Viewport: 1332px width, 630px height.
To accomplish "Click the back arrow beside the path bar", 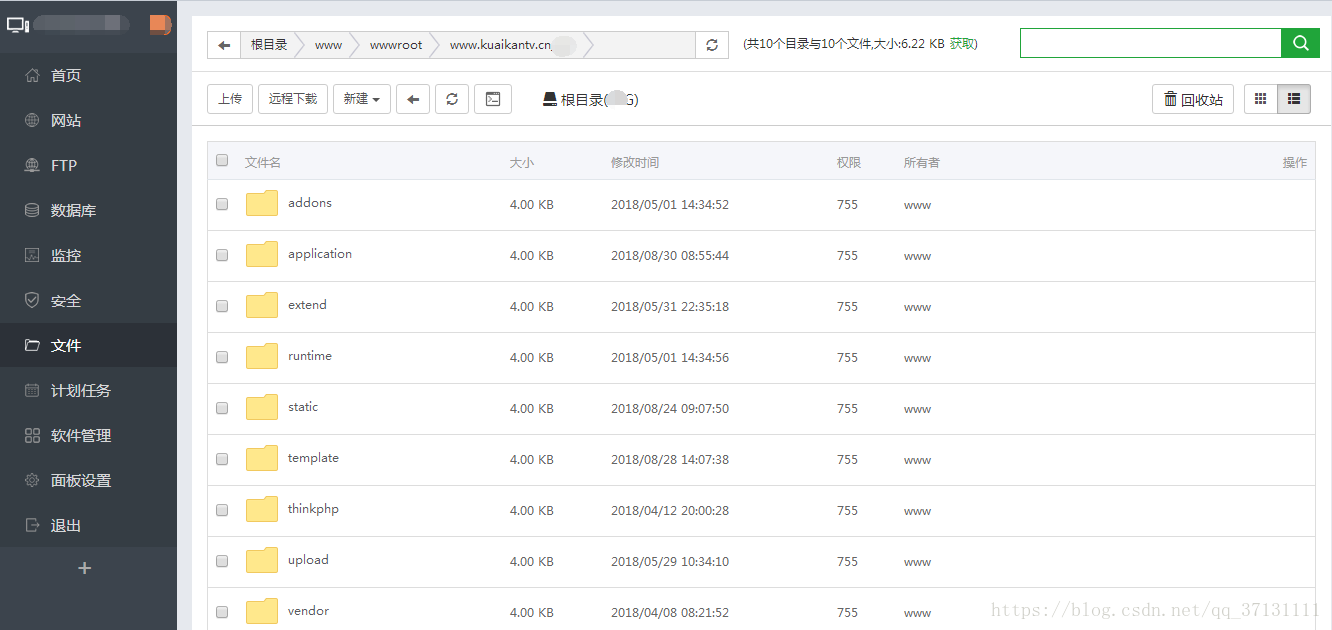I will 224,45.
